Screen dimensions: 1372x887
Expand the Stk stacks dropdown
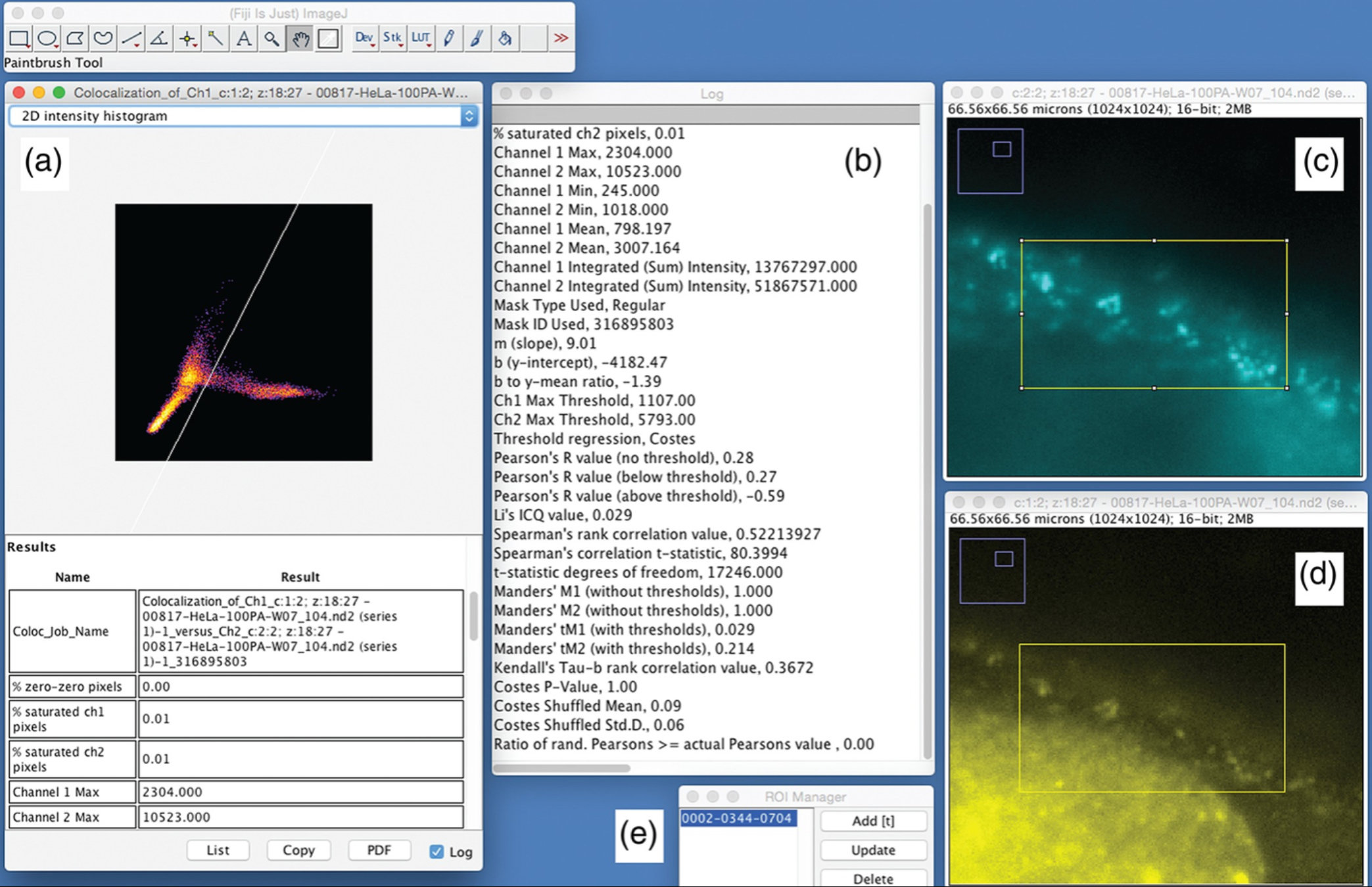point(392,38)
